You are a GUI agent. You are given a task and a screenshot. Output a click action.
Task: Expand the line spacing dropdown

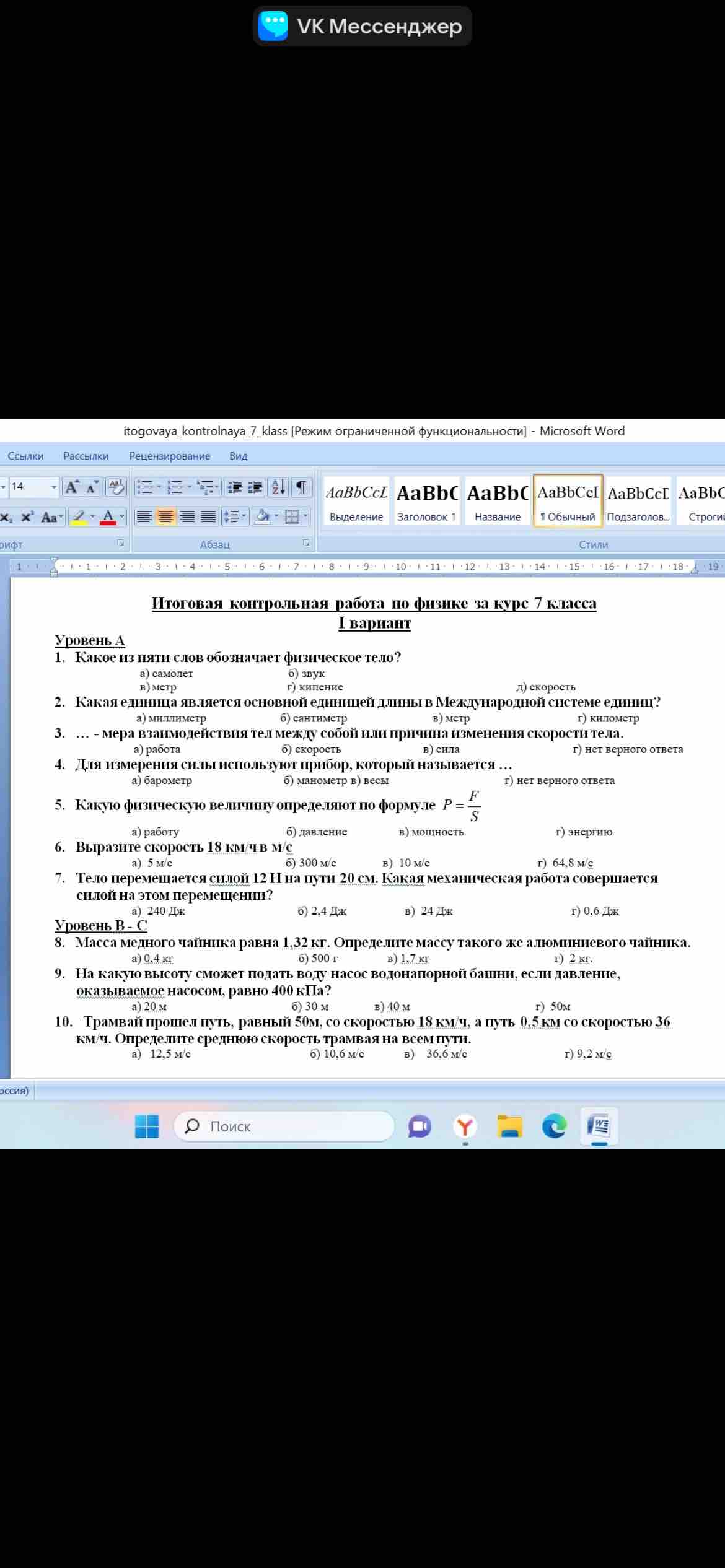point(235,516)
